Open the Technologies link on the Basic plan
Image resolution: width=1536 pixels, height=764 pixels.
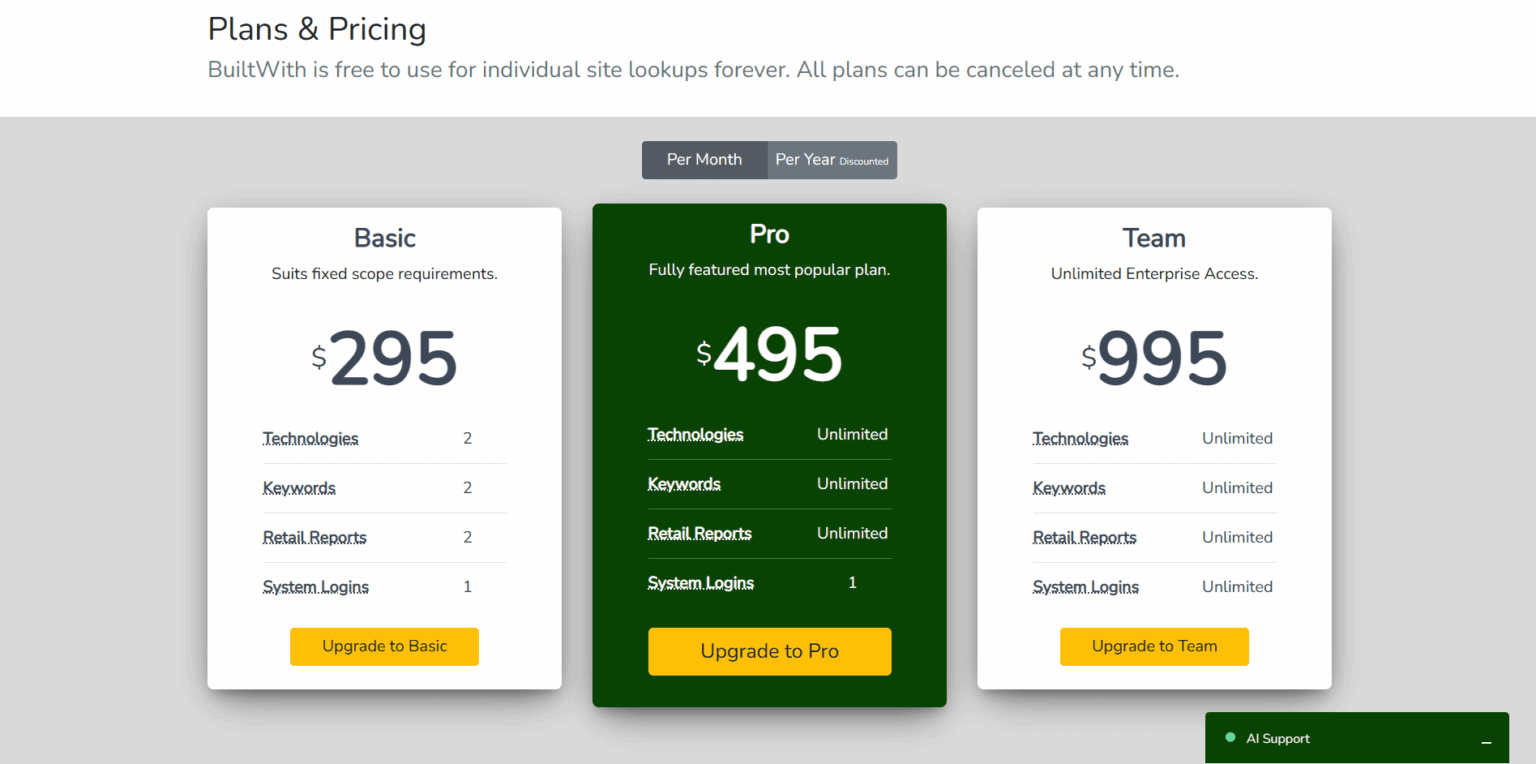(x=310, y=438)
